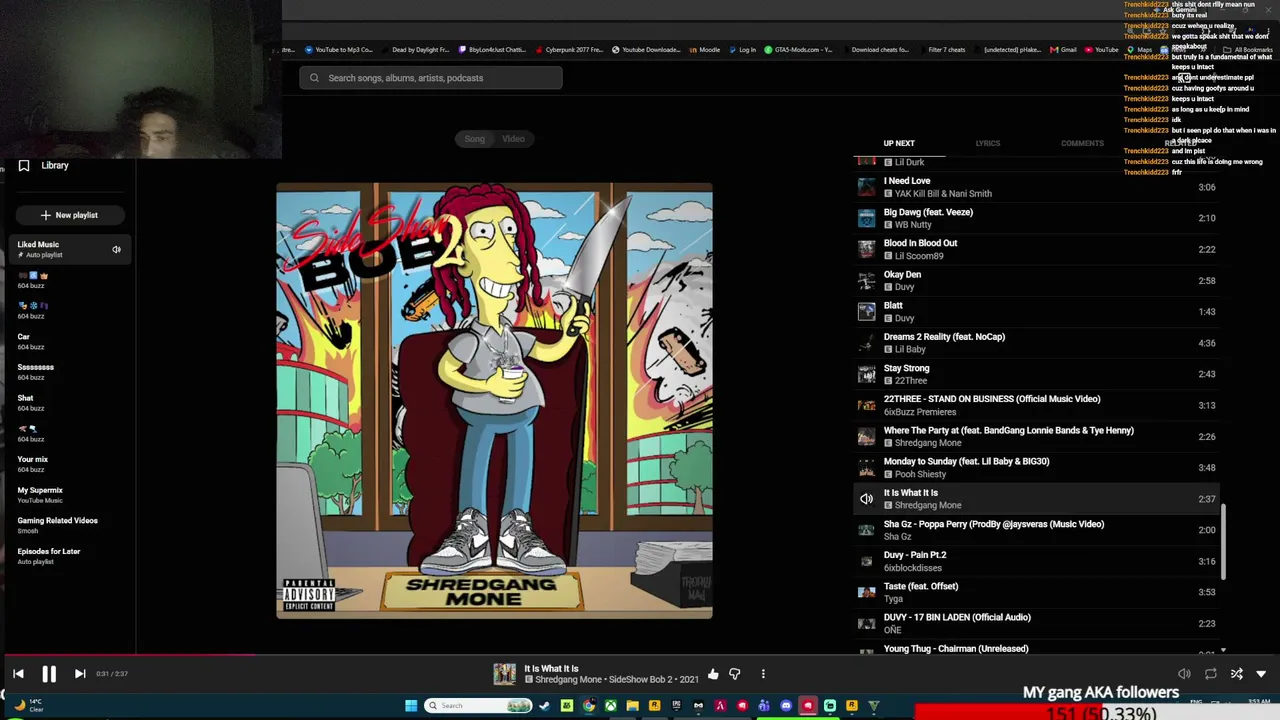Viewport: 1280px width, 720px height.
Task: Open the Xbox app on the taskbar
Action: (x=610, y=706)
